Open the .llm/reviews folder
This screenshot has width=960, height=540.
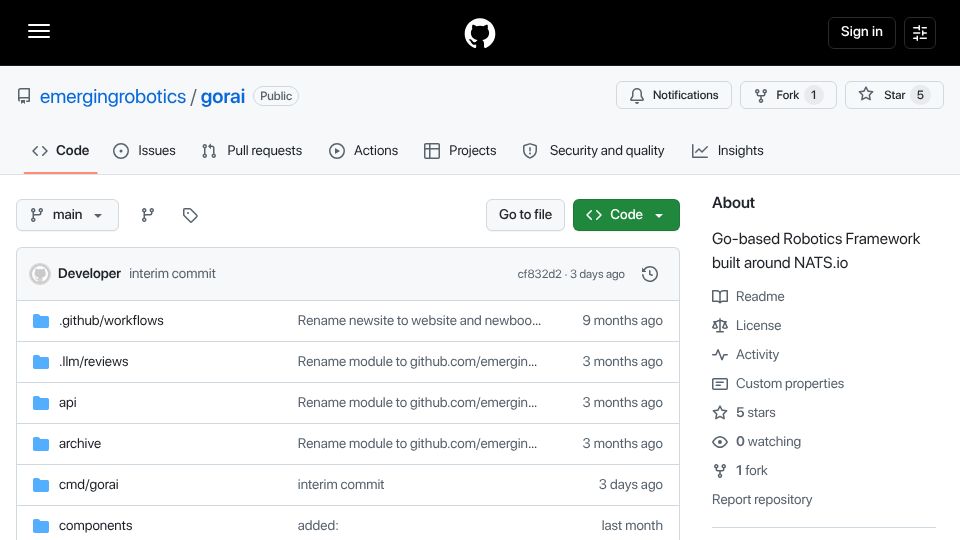coord(94,362)
